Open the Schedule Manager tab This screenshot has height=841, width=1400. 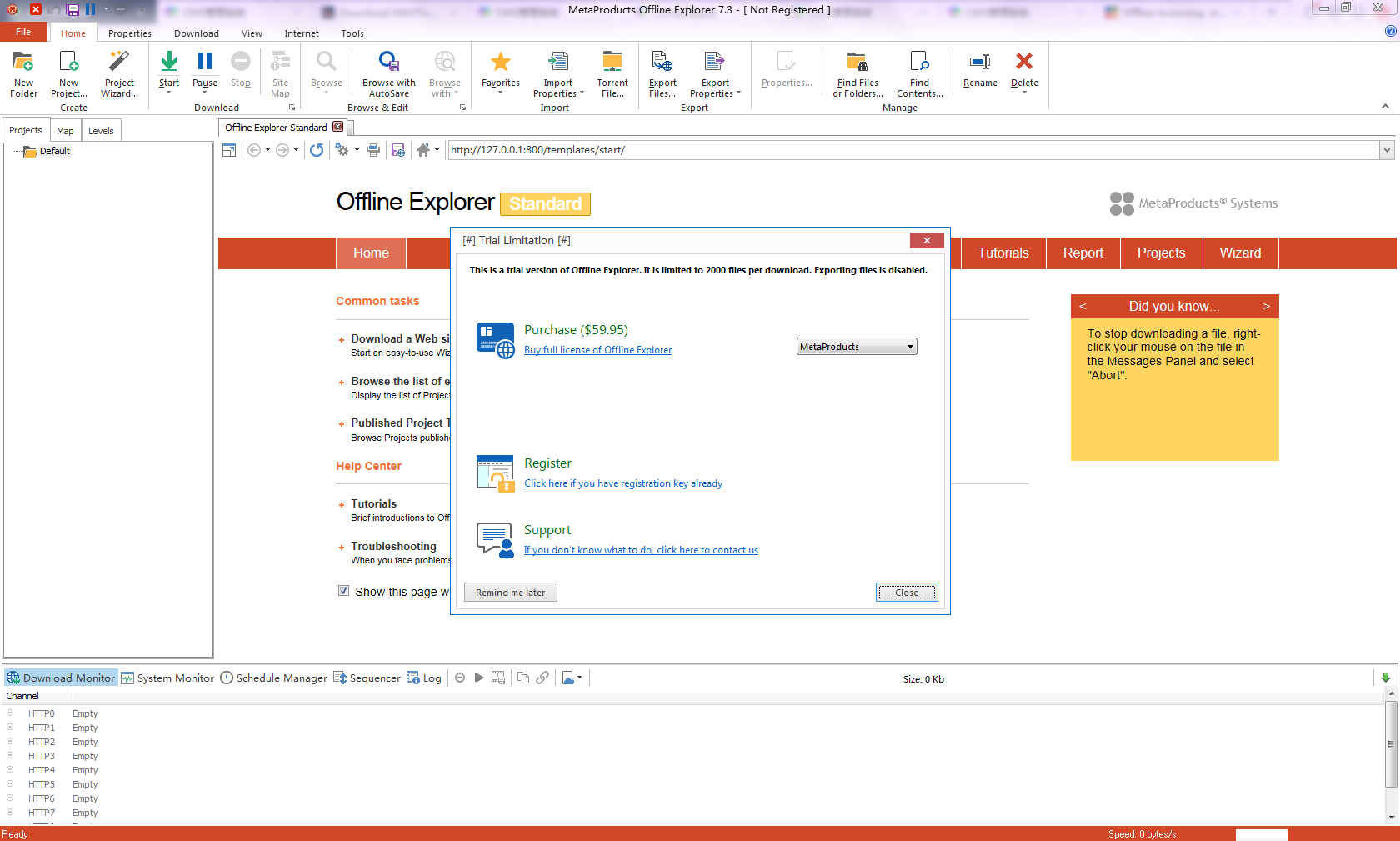click(274, 678)
